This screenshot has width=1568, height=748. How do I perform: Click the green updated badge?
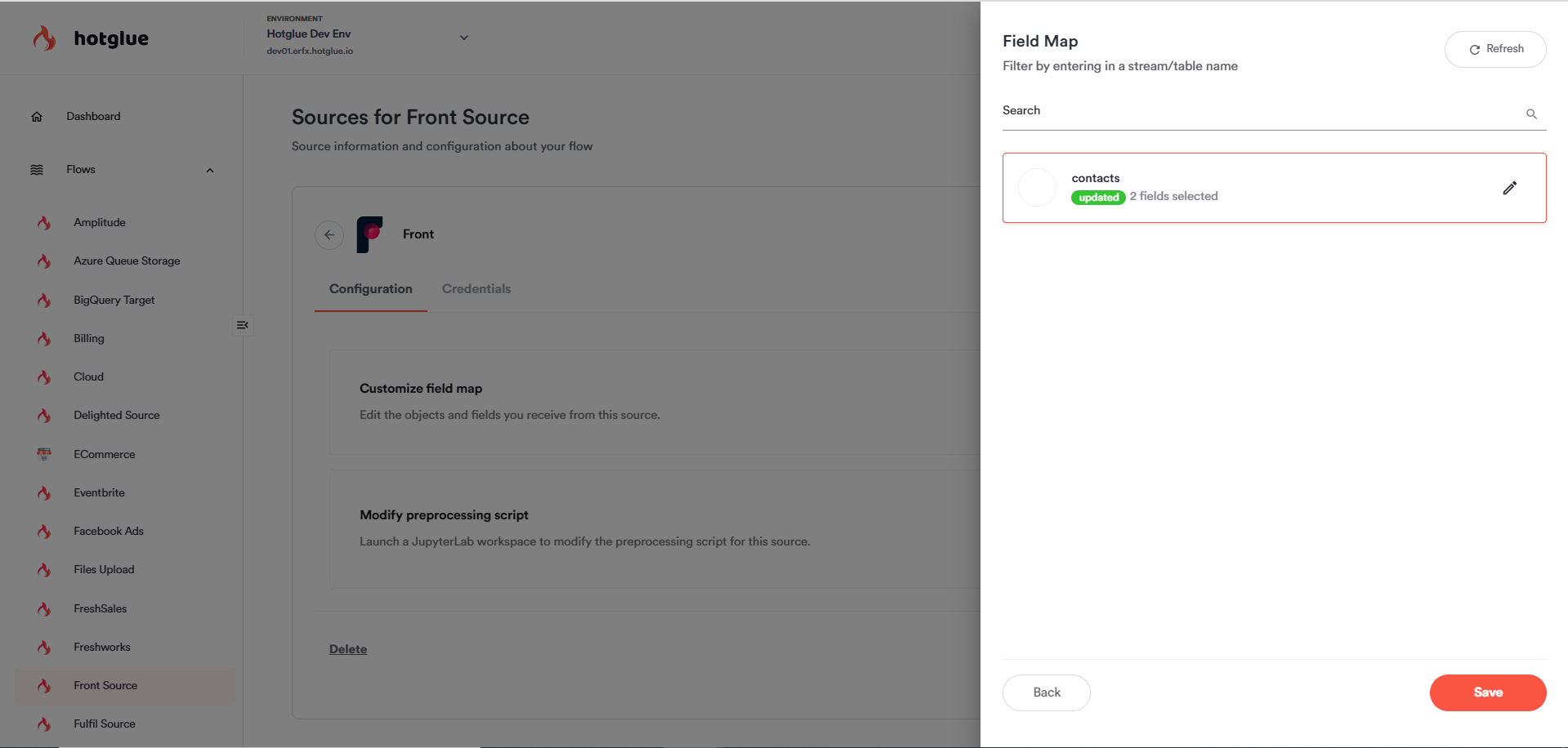click(1098, 198)
